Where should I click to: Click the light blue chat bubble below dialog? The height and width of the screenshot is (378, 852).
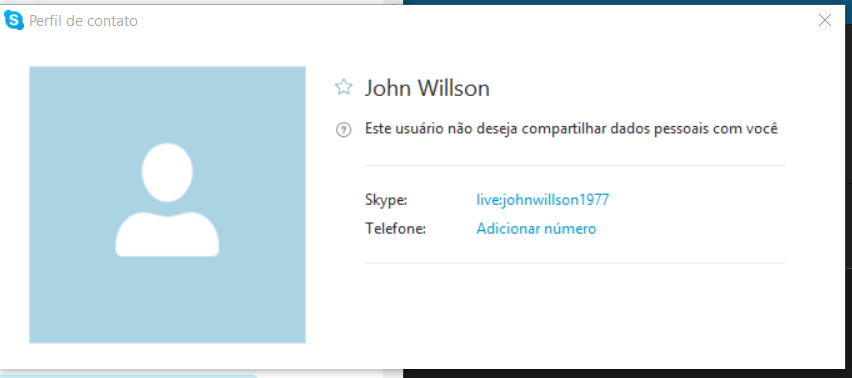pyautogui.click(x=129, y=376)
